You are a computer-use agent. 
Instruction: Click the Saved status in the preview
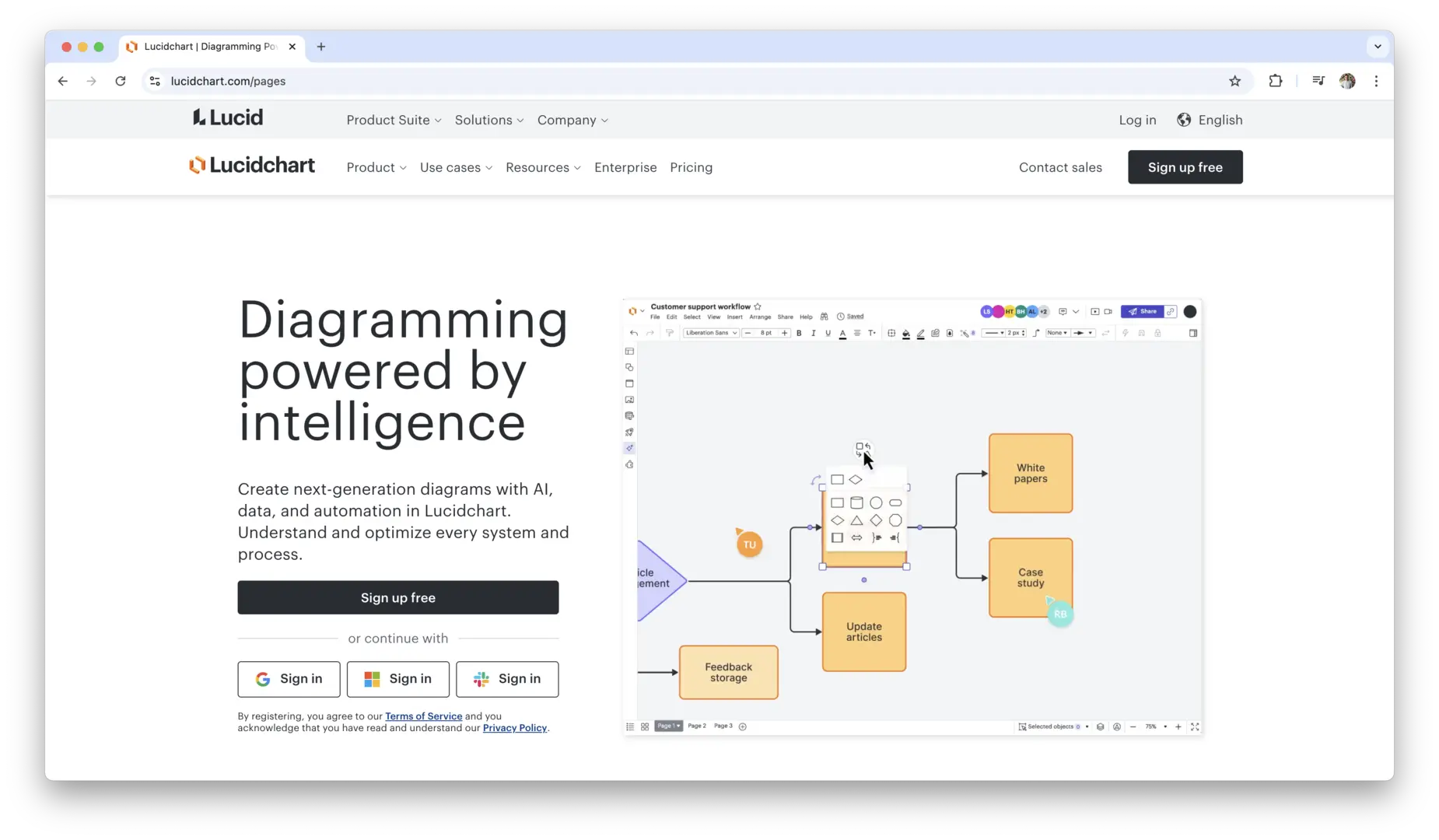pos(850,317)
